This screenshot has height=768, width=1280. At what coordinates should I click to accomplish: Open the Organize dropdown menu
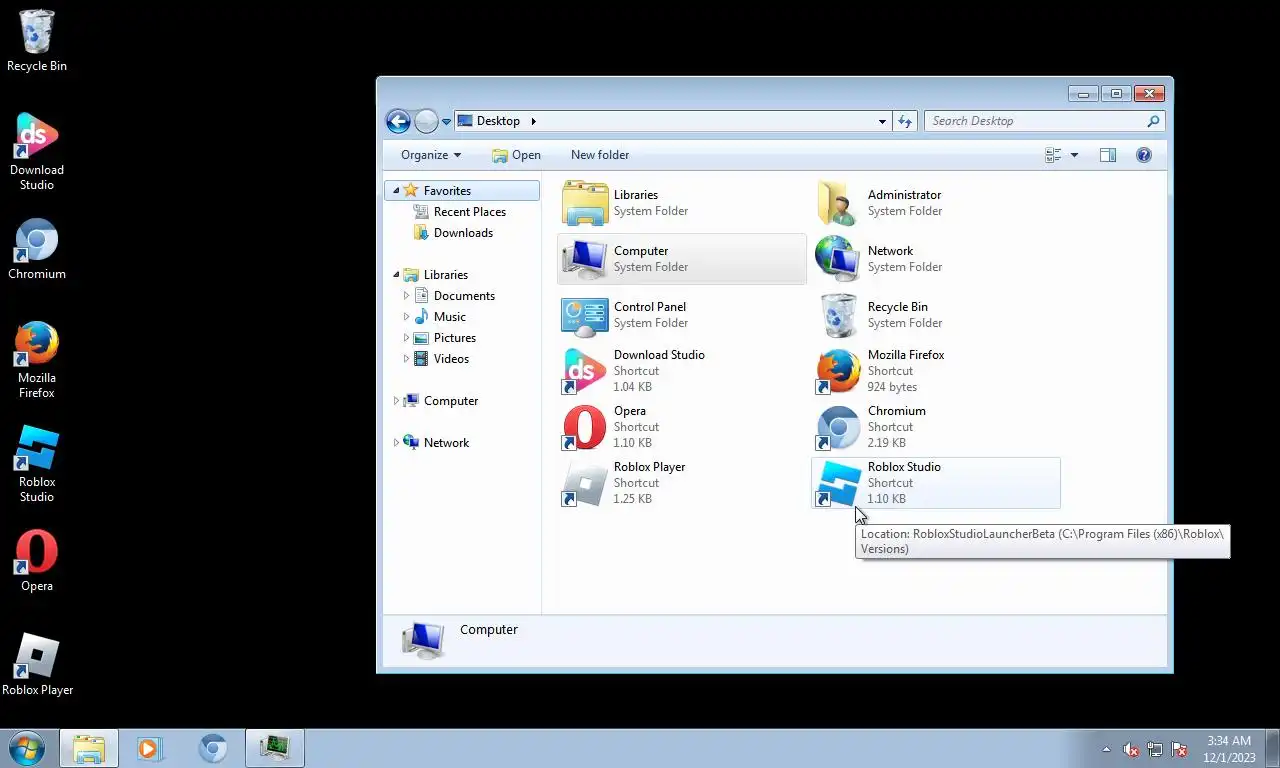[431, 155]
